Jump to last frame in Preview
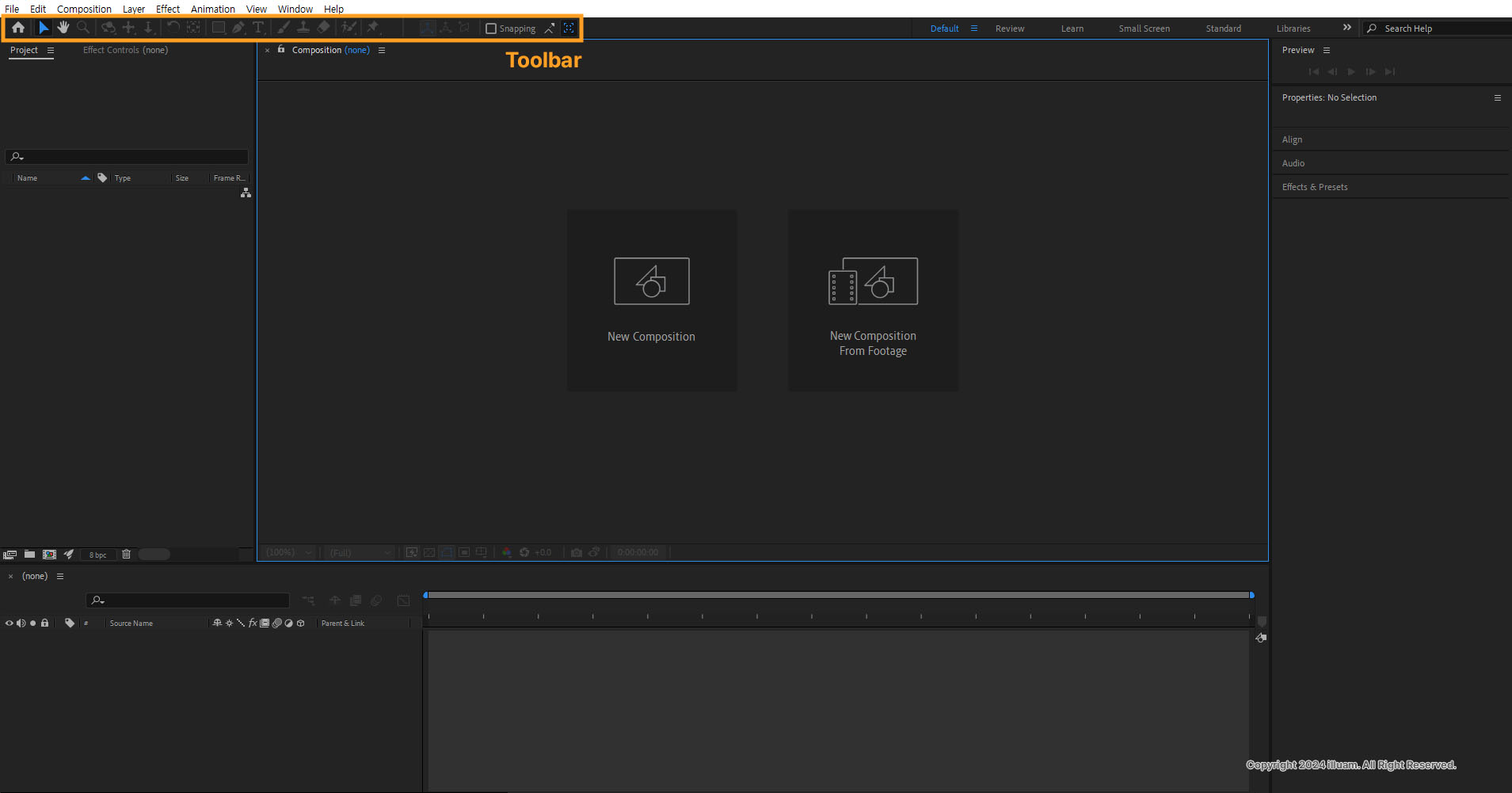This screenshot has width=1512, height=793. pyautogui.click(x=1390, y=71)
